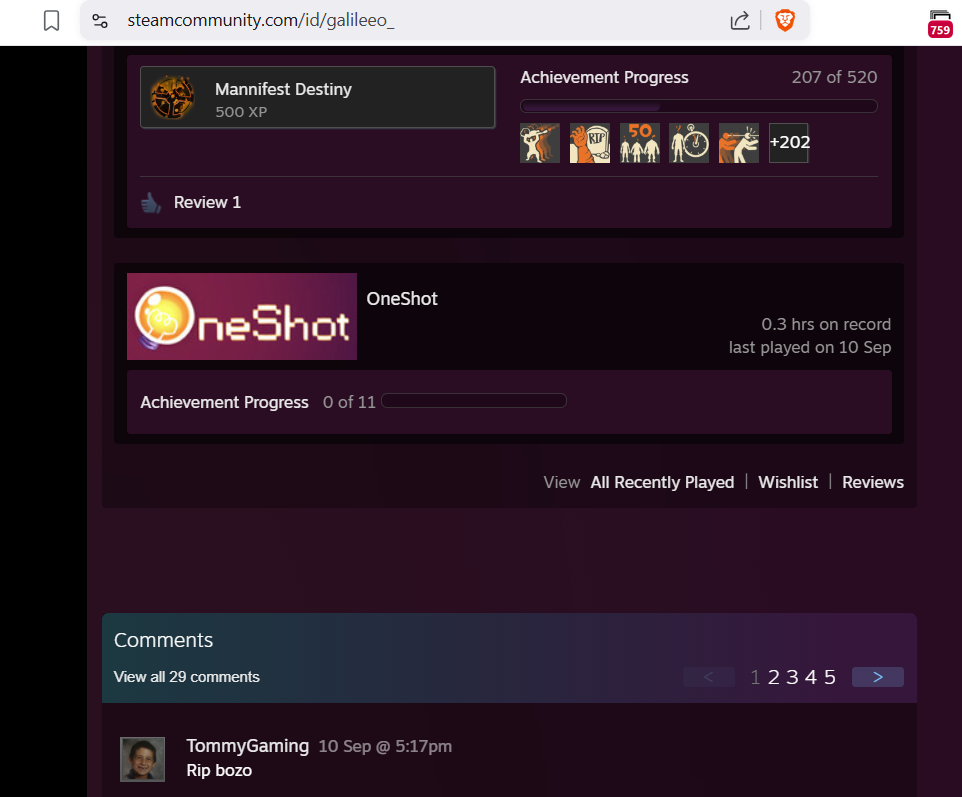Click the empty OneShot achievement progress bar
962x797 pixels.
474,401
